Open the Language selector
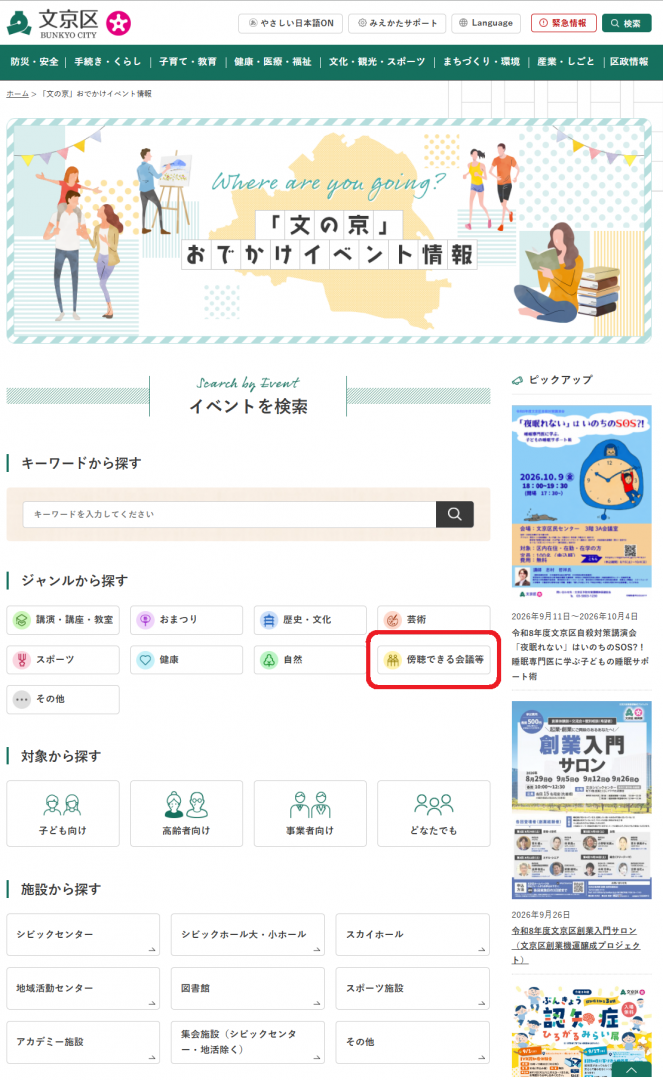The image size is (663, 1080). (x=486, y=23)
